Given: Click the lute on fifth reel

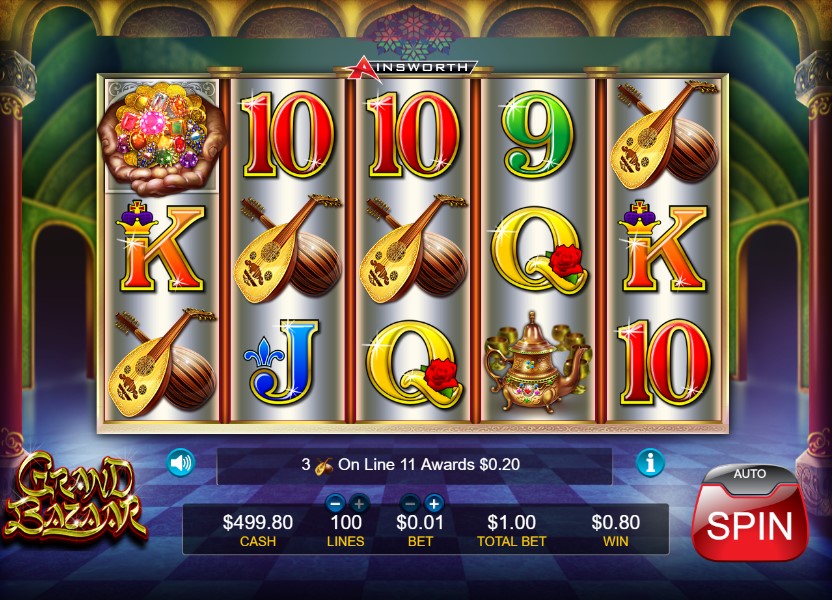Looking at the screenshot, I should click(665, 135).
